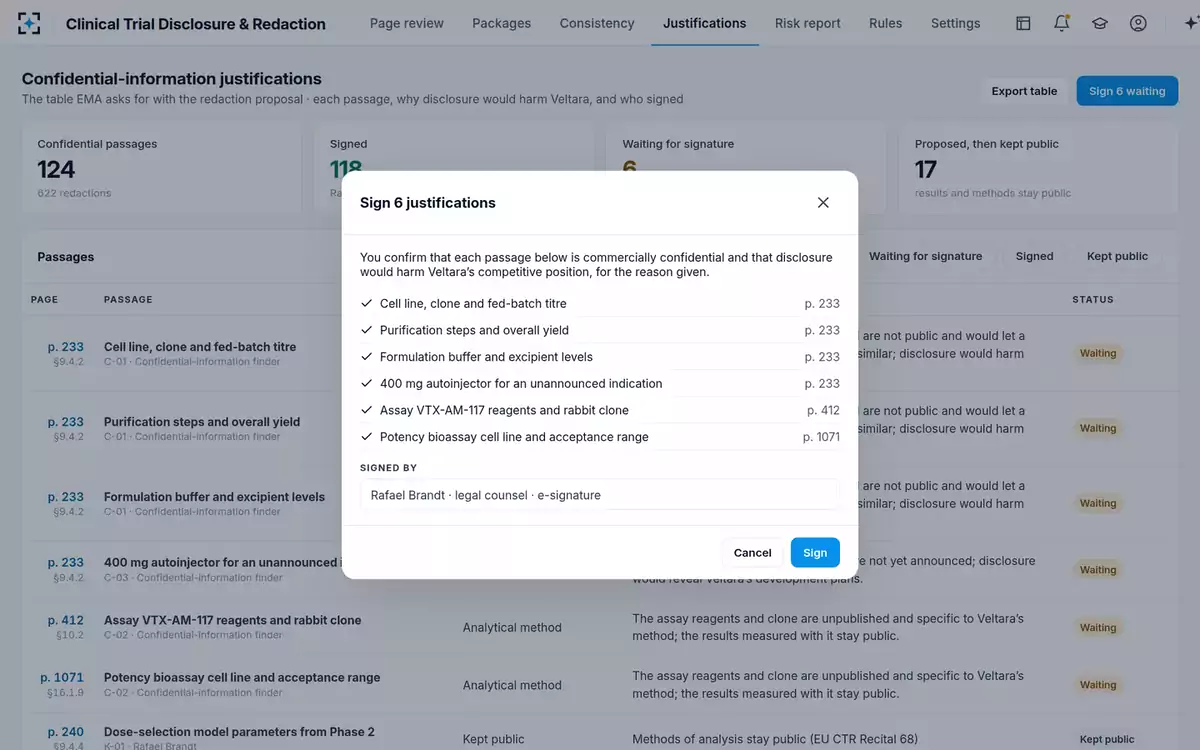Click the Sign 6 waiting button
This screenshot has height=750, width=1200.
(x=1127, y=91)
